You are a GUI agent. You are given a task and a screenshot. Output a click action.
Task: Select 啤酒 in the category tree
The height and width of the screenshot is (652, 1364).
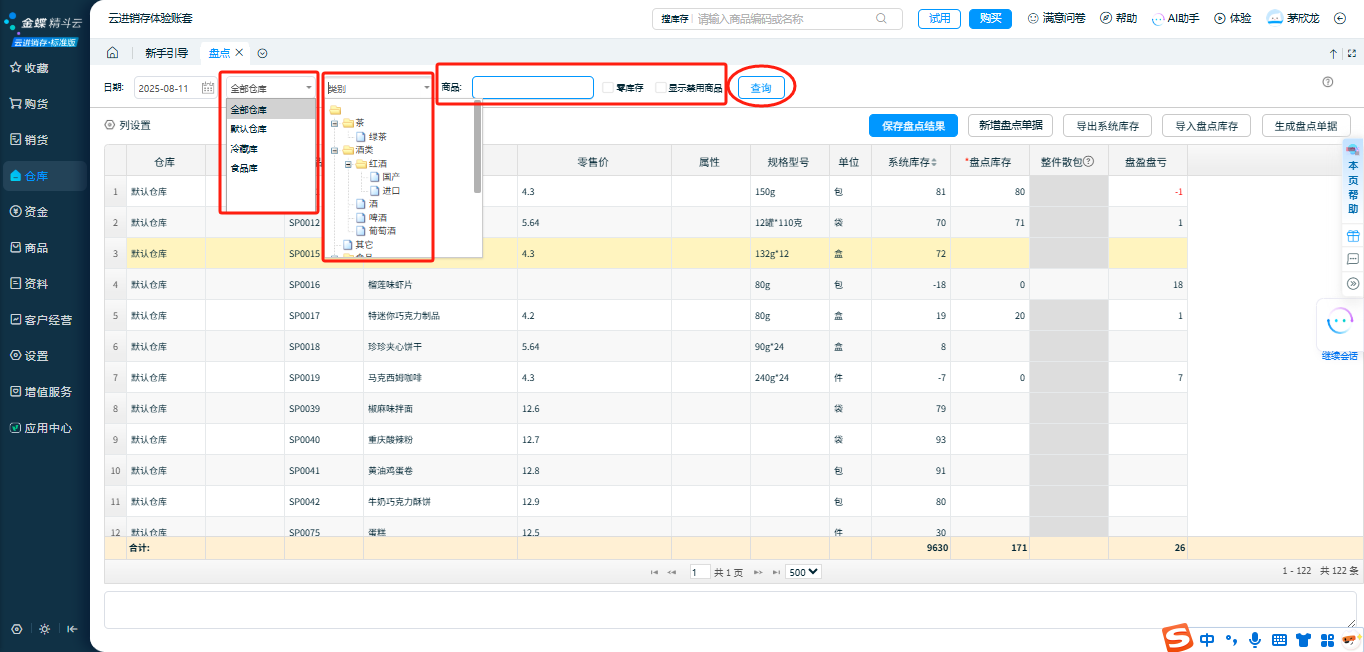[x=378, y=217]
